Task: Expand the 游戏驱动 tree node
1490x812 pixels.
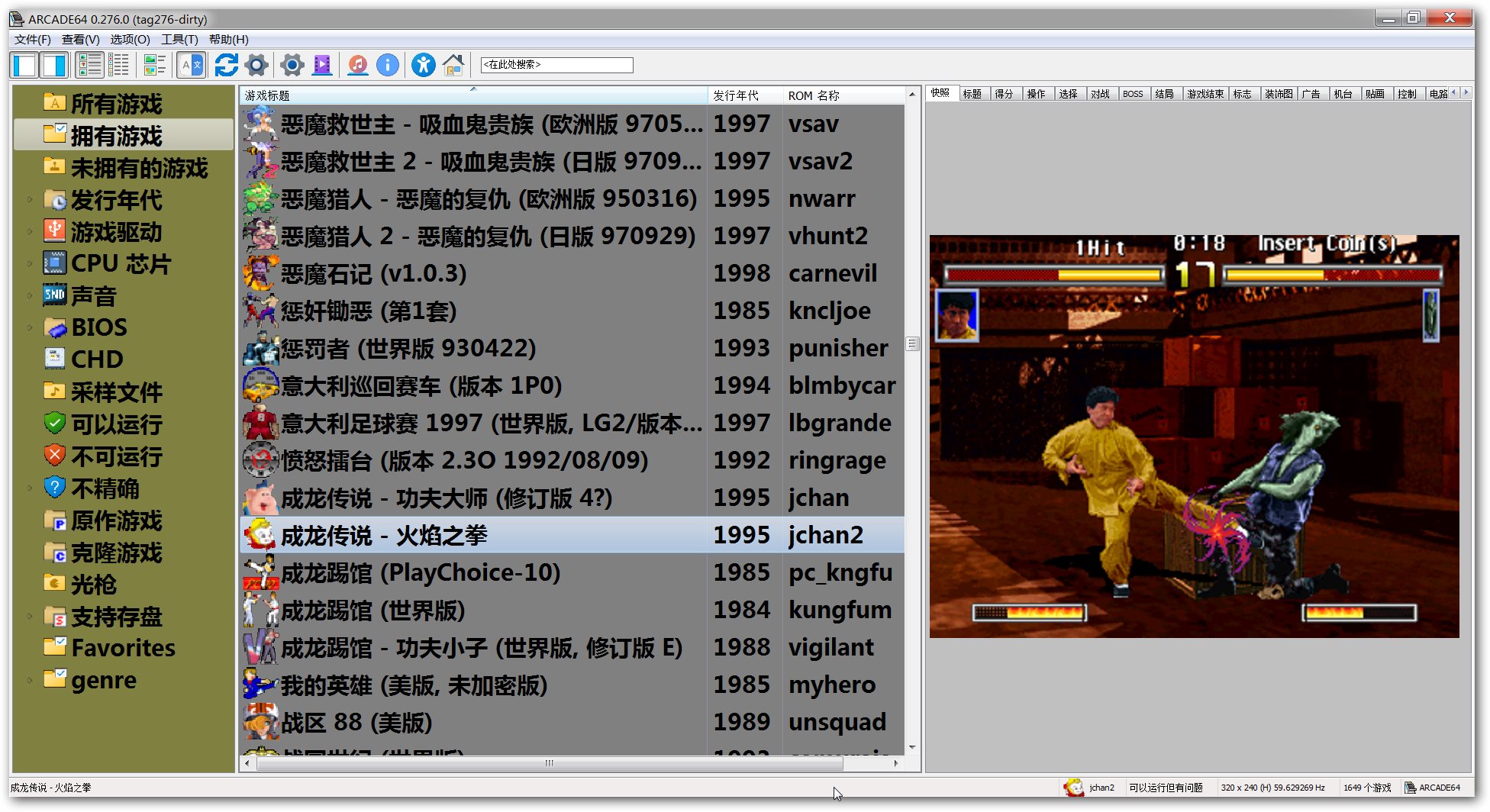Action: (x=30, y=232)
